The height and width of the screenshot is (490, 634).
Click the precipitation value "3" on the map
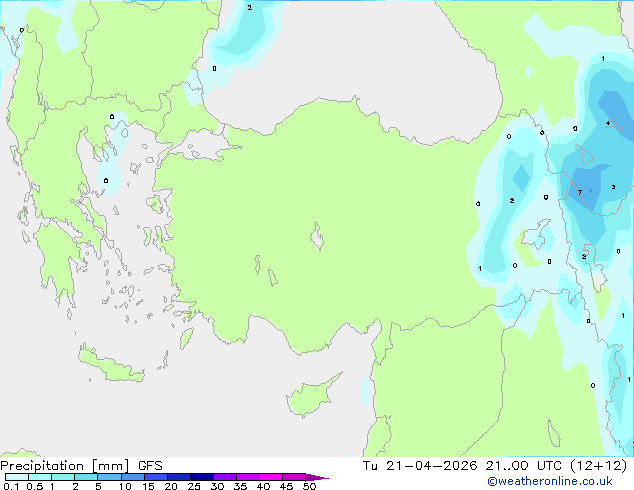[613, 187]
